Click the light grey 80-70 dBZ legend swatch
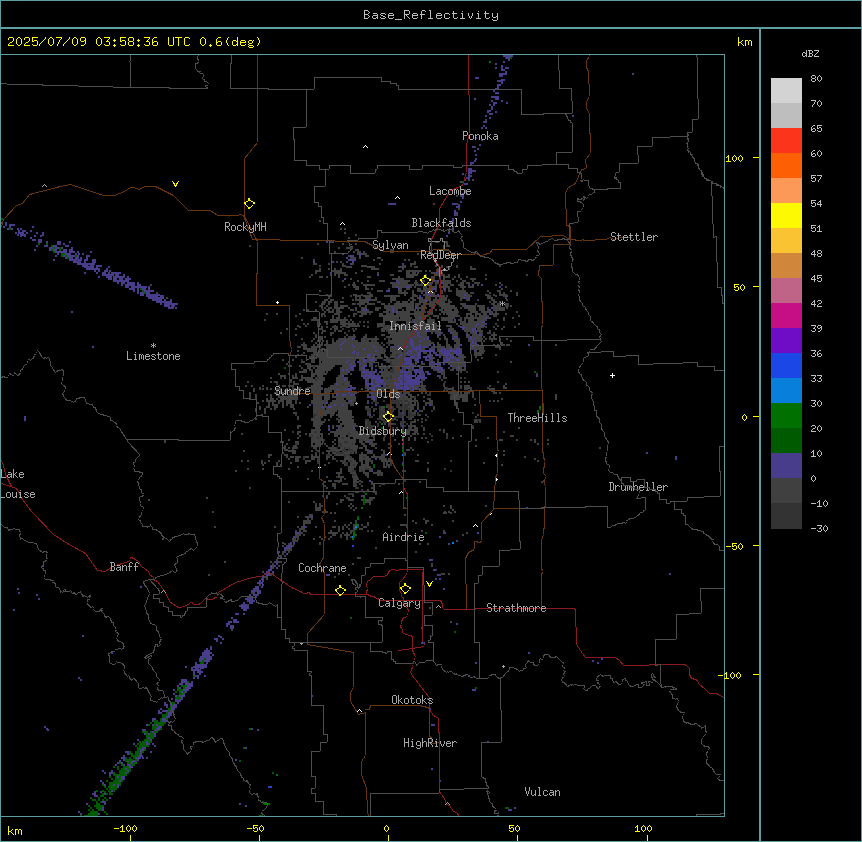The width and height of the screenshot is (862, 842). click(786, 91)
